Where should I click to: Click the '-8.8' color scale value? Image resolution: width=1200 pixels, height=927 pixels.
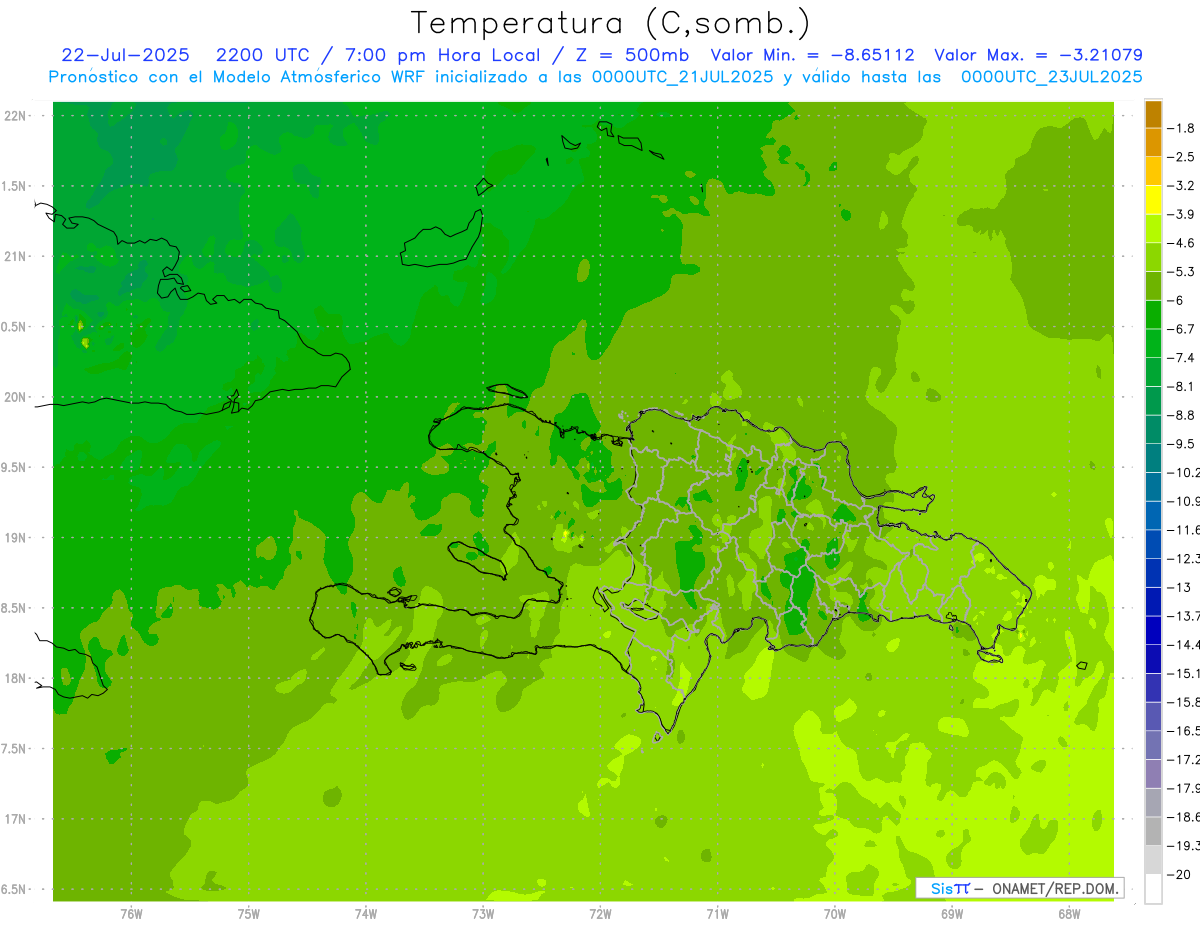pos(1181,415)
